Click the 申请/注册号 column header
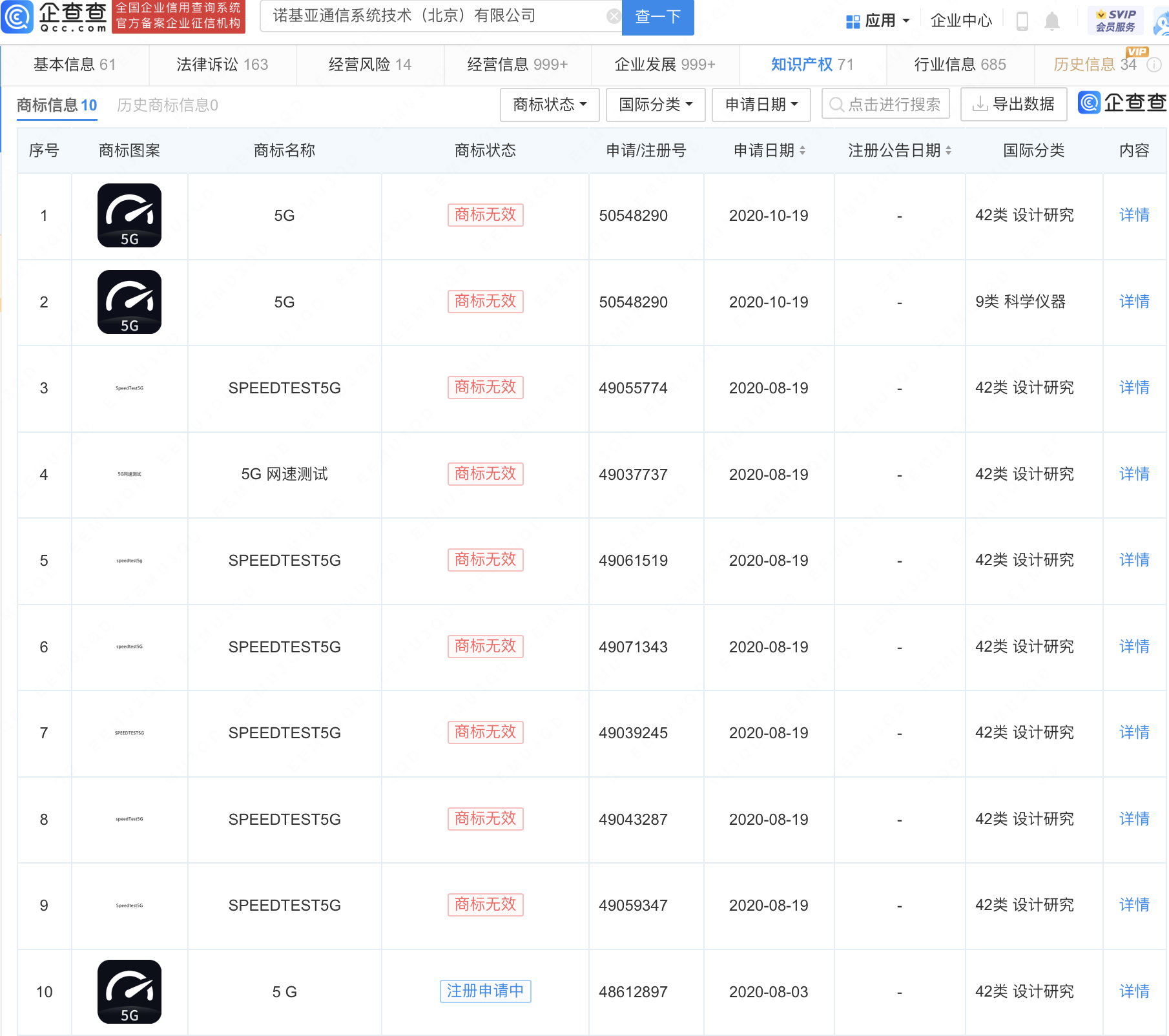 pyautogui.click(x=647, y=150)
